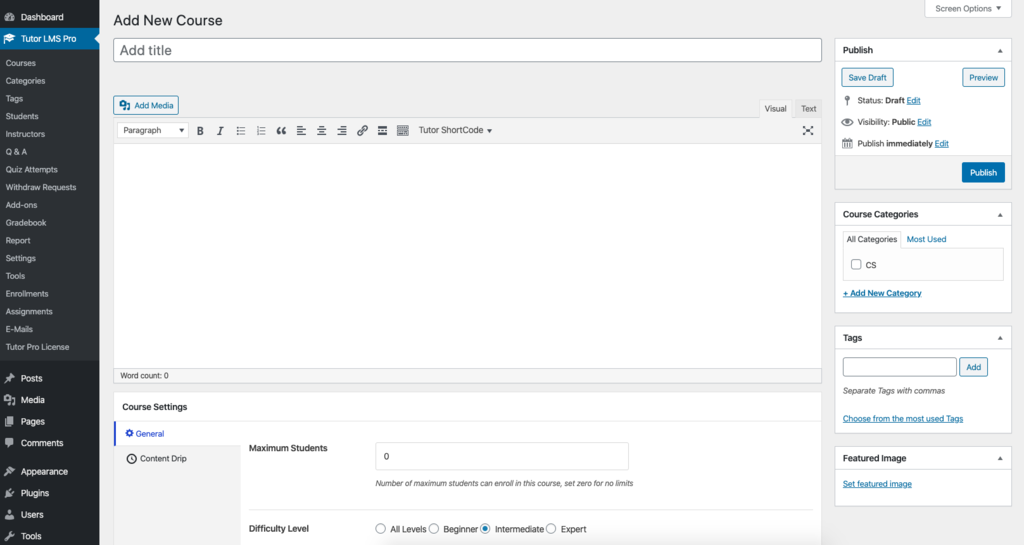Add a blockquote with quote icon
The image size is (1024, 545).
281,131
